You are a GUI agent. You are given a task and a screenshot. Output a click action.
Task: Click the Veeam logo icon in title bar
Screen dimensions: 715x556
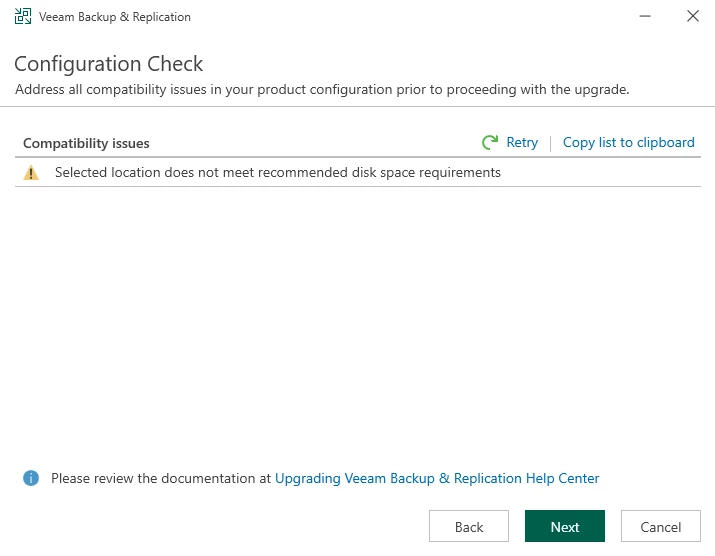(23, 16)
